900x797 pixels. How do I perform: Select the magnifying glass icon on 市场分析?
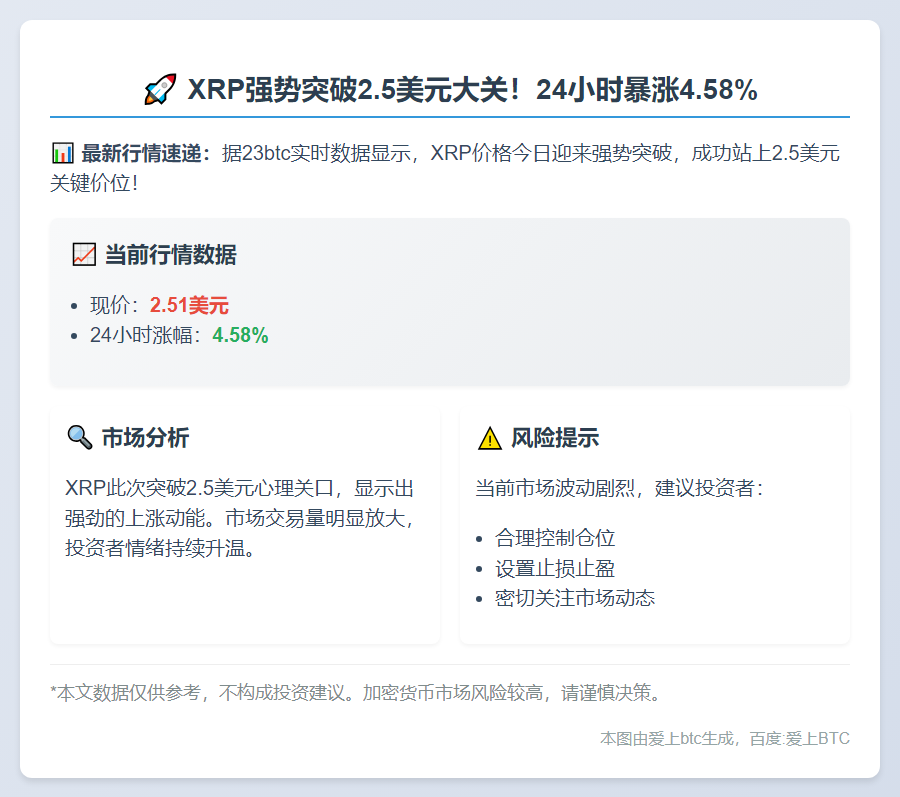[78, 436]
